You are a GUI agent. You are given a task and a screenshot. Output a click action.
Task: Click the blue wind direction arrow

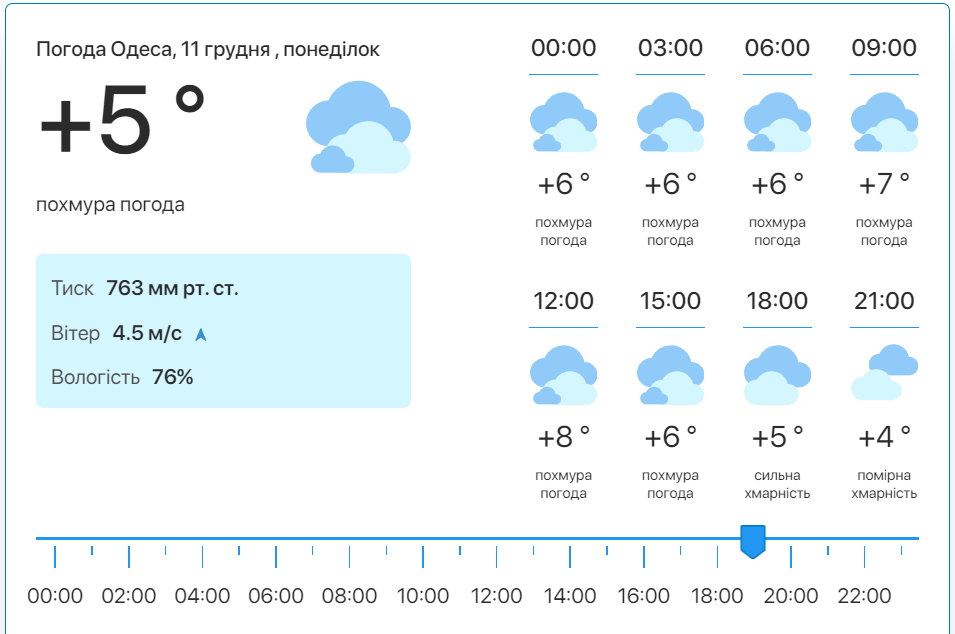click(x=200, y=334)
